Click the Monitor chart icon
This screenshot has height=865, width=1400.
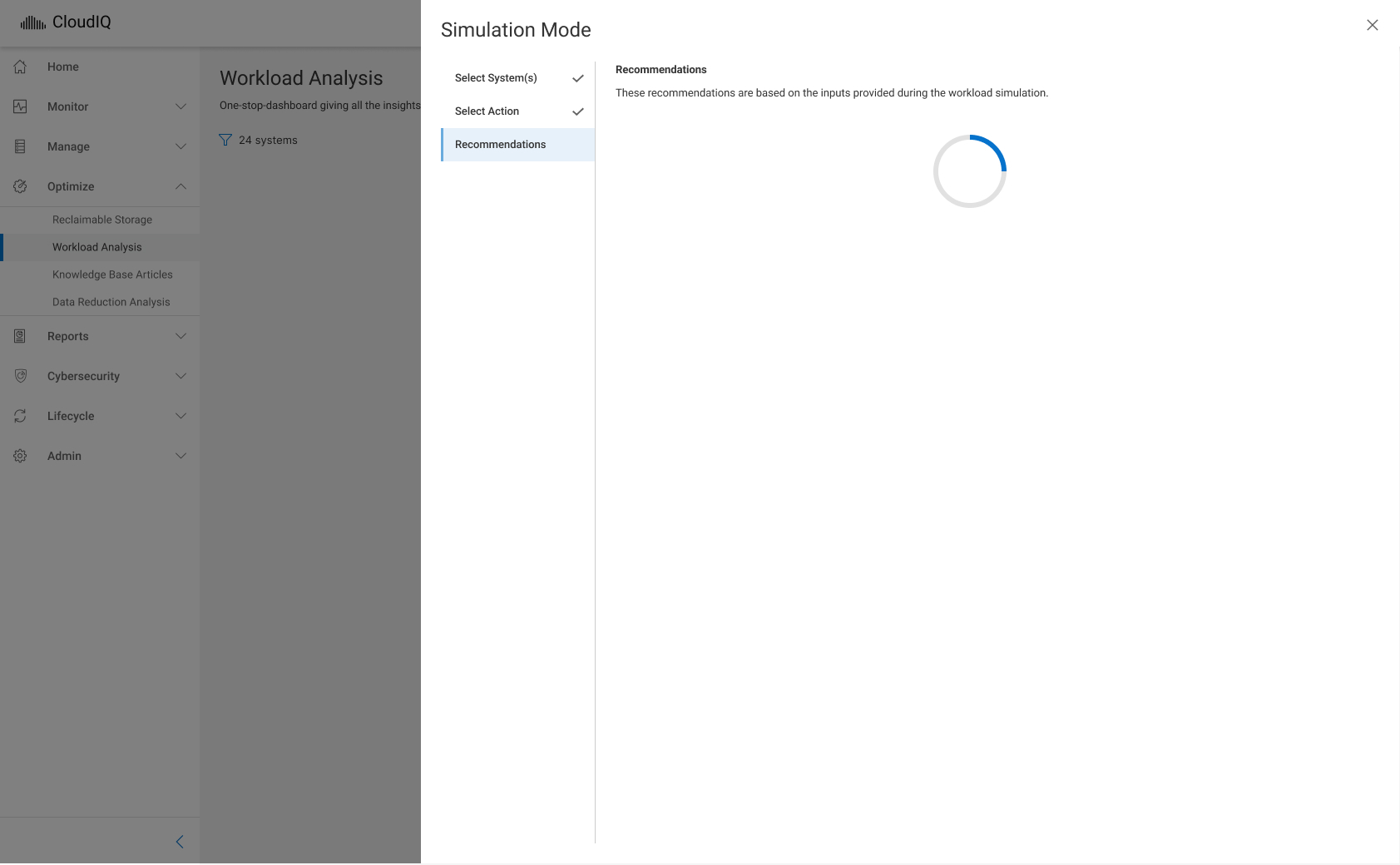point(21,106)
